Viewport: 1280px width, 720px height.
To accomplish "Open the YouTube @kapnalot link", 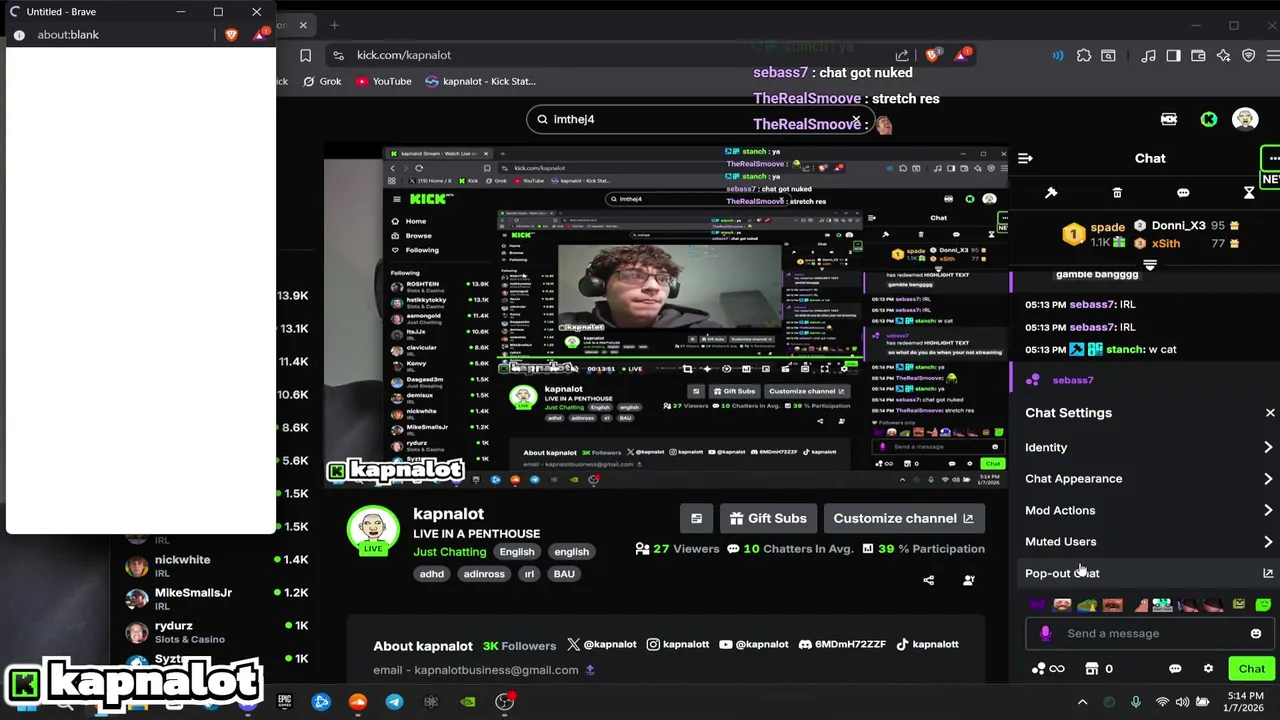I will (x=754, y=645).
